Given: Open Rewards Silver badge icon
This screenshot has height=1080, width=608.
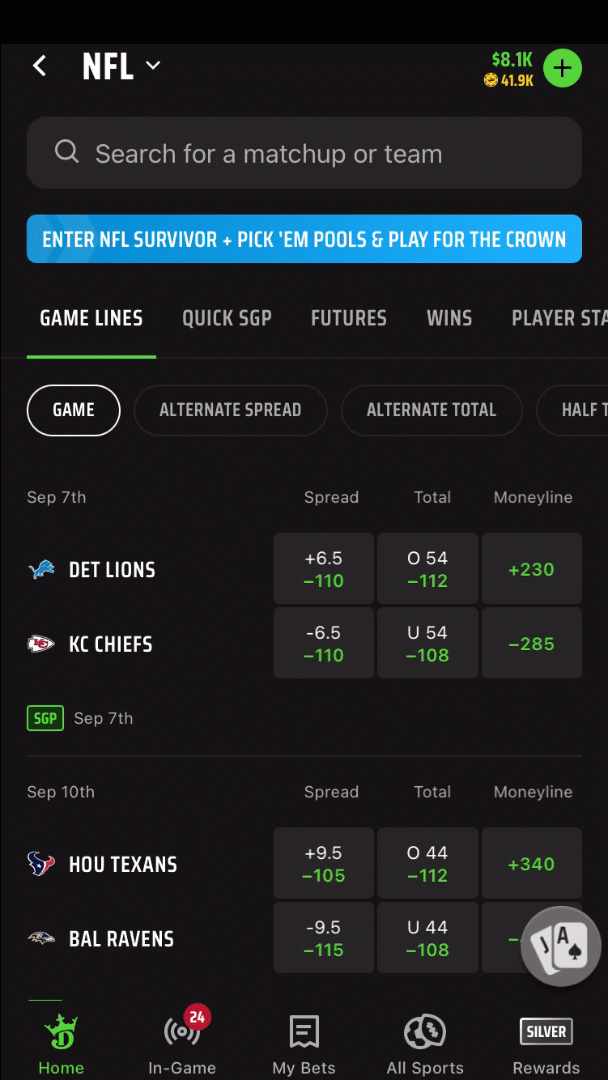Looking at the screenshot, I should pyautogui.click(x=546, y=1031).
